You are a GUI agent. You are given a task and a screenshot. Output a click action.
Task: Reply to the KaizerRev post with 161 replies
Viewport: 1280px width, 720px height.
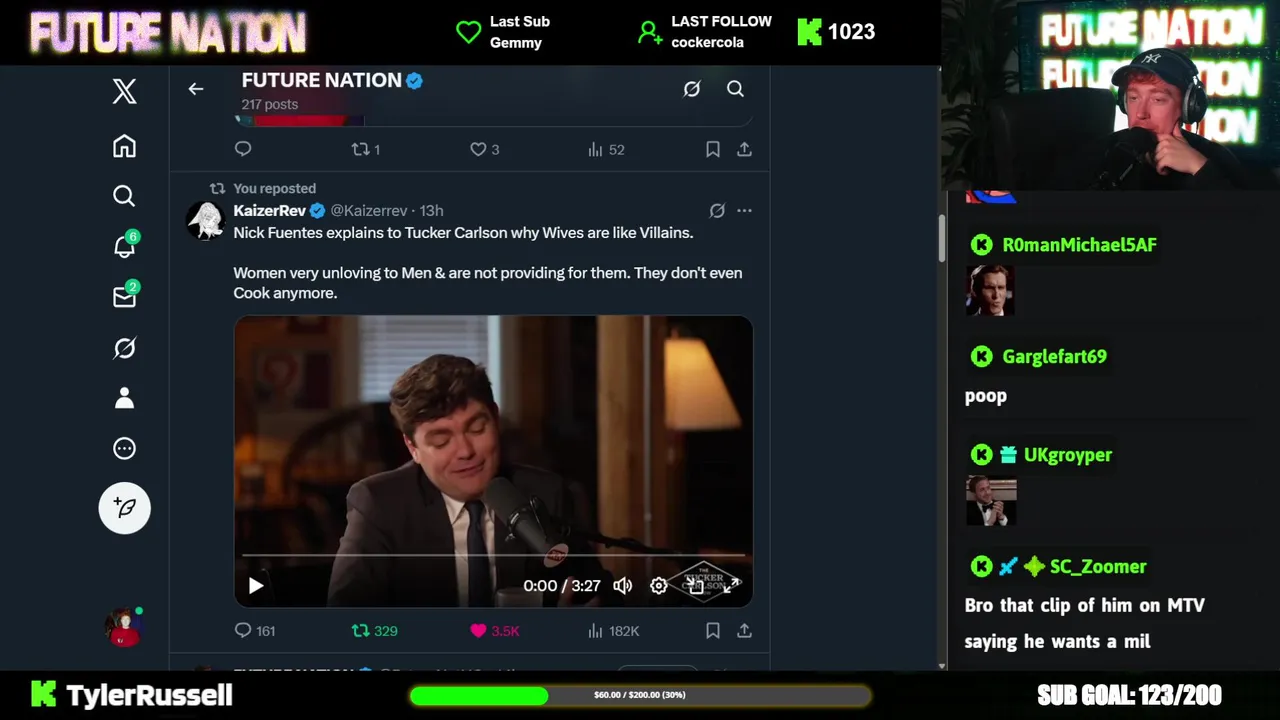click(254, 631)
